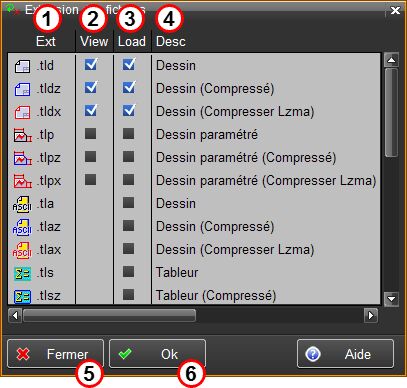Click the .tlpz parametric compressed icon
407x388 pixels.
pyautogui.click(x=23, y=158)
